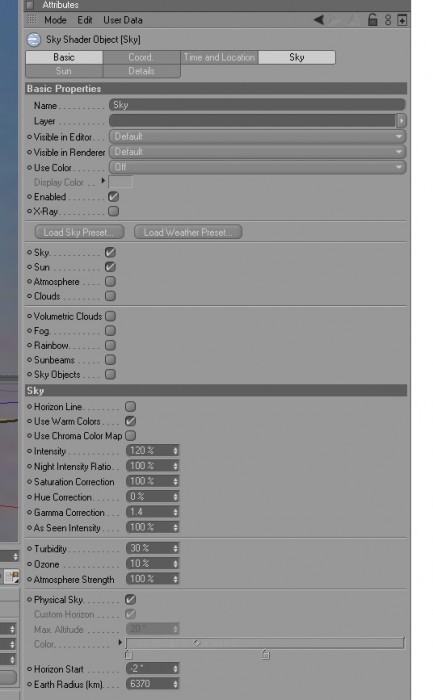Enable Volumetric Clouds checkbox
This screenshot has width=433, height=700.
pos(110,316)
